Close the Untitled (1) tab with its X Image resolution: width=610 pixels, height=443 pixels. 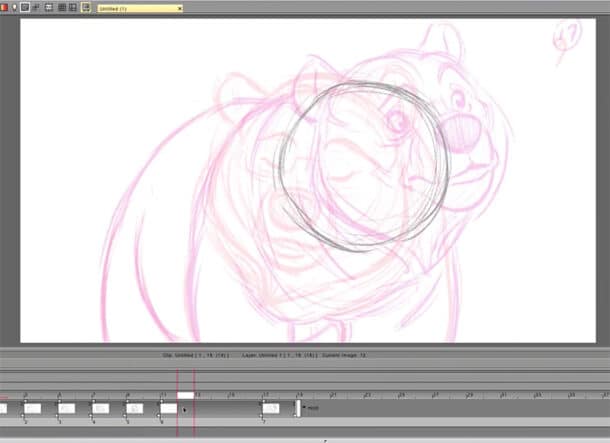(179, 8)
